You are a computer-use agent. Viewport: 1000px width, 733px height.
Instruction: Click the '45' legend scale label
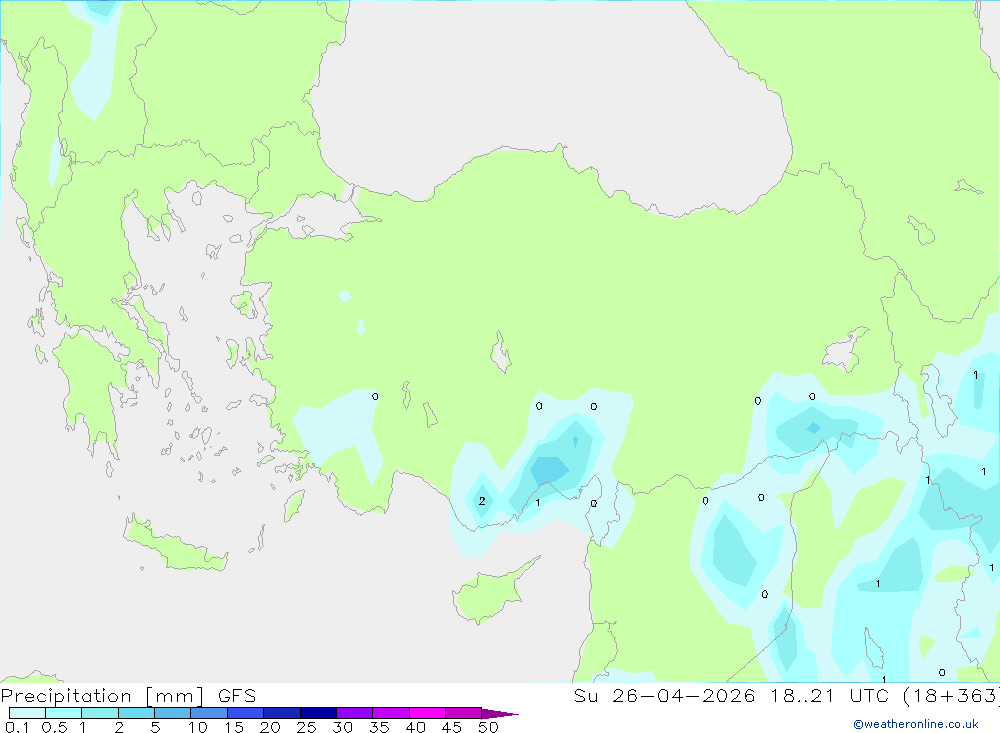point(452,727)
